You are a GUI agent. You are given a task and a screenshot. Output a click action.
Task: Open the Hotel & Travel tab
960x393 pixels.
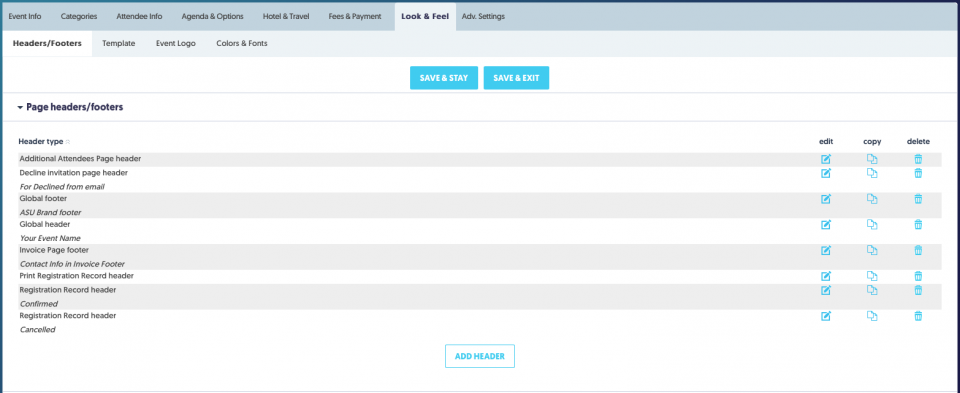[x=286, y=17]
